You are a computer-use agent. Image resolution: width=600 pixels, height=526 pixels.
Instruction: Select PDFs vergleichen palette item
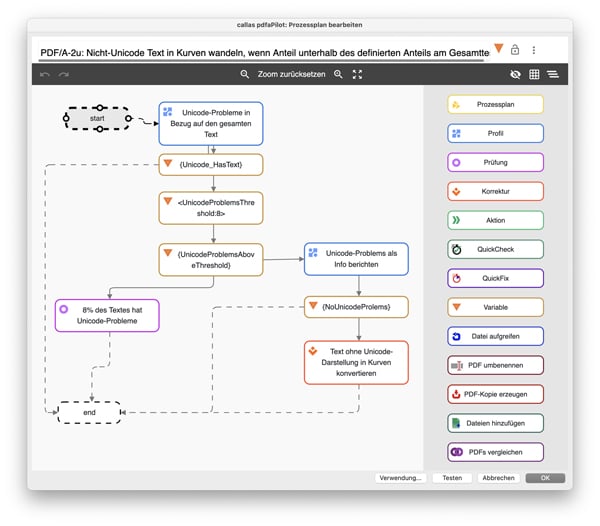coord(496,452)
